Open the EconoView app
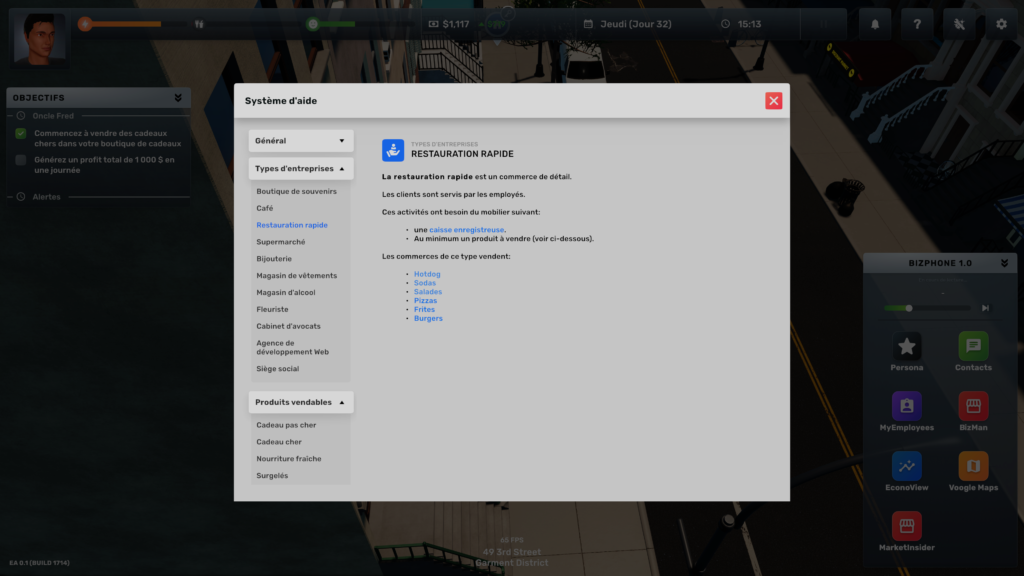Viewport: 1024px width, 576px height. tap(906, 466)
